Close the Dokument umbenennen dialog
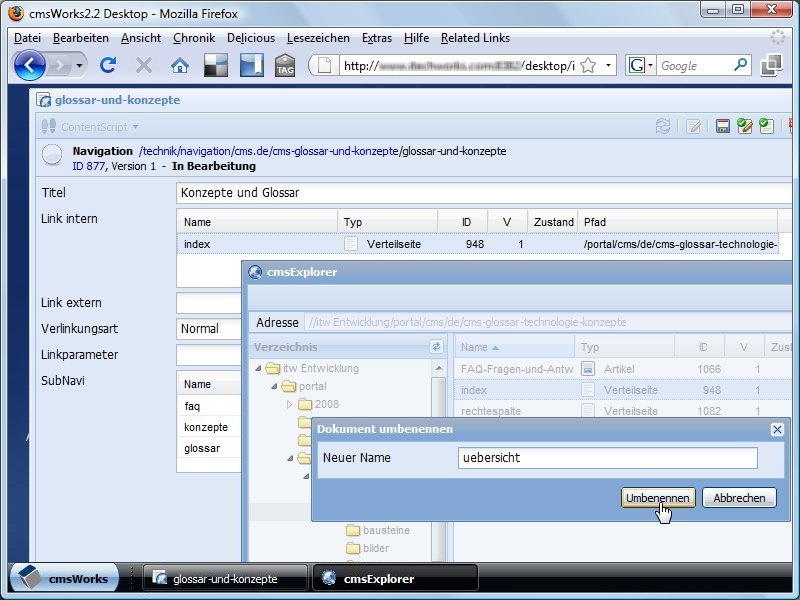 pyautogui.click(x=777, y=430)
